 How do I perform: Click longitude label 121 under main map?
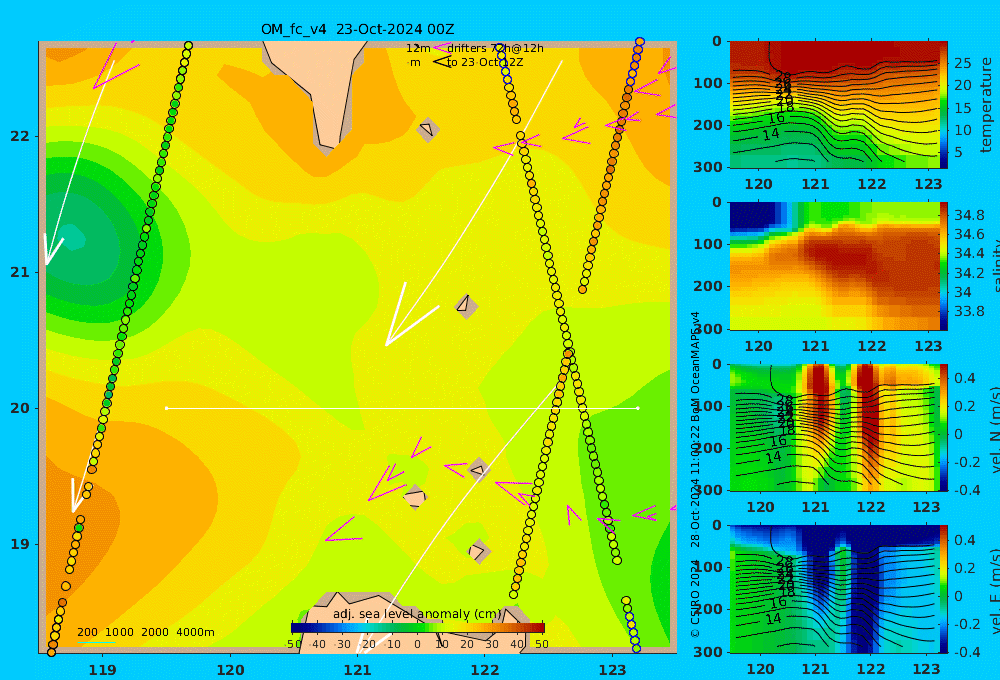358,670
